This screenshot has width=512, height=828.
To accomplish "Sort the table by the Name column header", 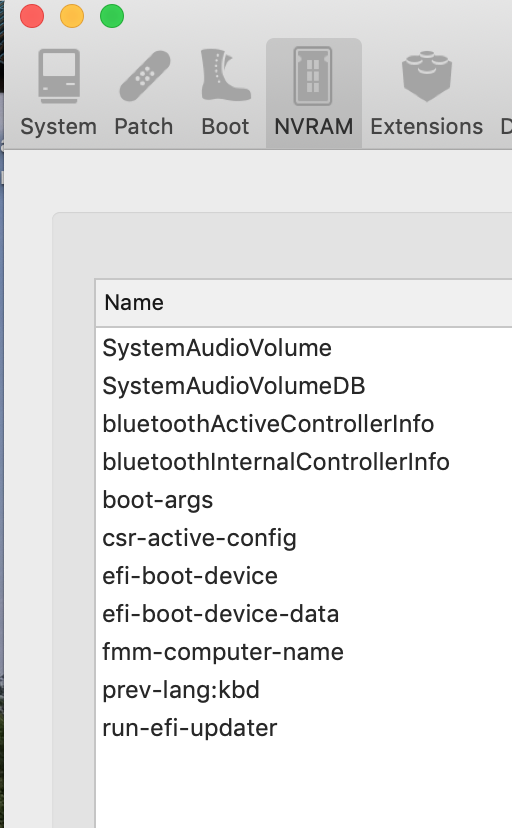I will (x=304, y=303).
